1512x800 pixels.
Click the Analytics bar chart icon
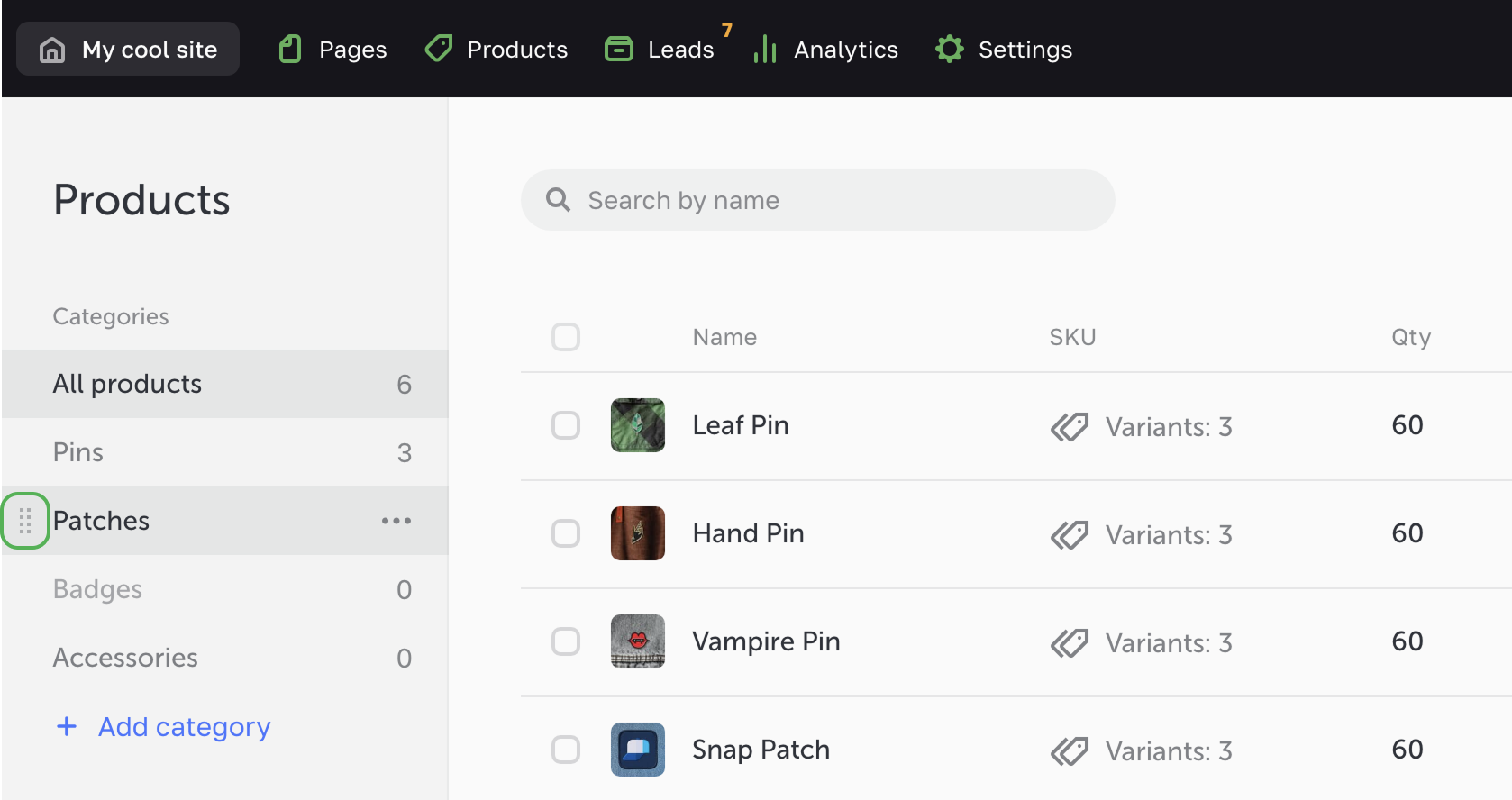(765, 50)
